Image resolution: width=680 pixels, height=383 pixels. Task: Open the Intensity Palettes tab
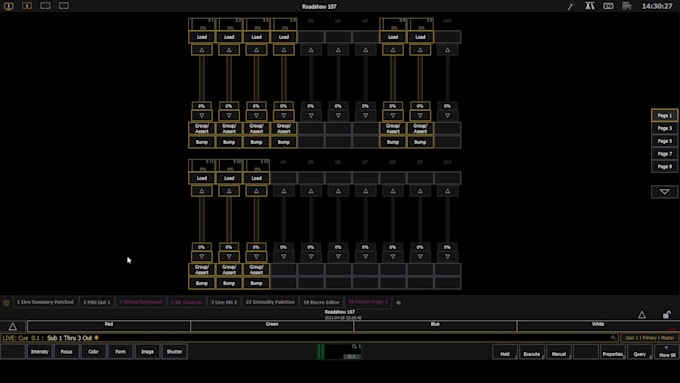click(x=270, y=302)
